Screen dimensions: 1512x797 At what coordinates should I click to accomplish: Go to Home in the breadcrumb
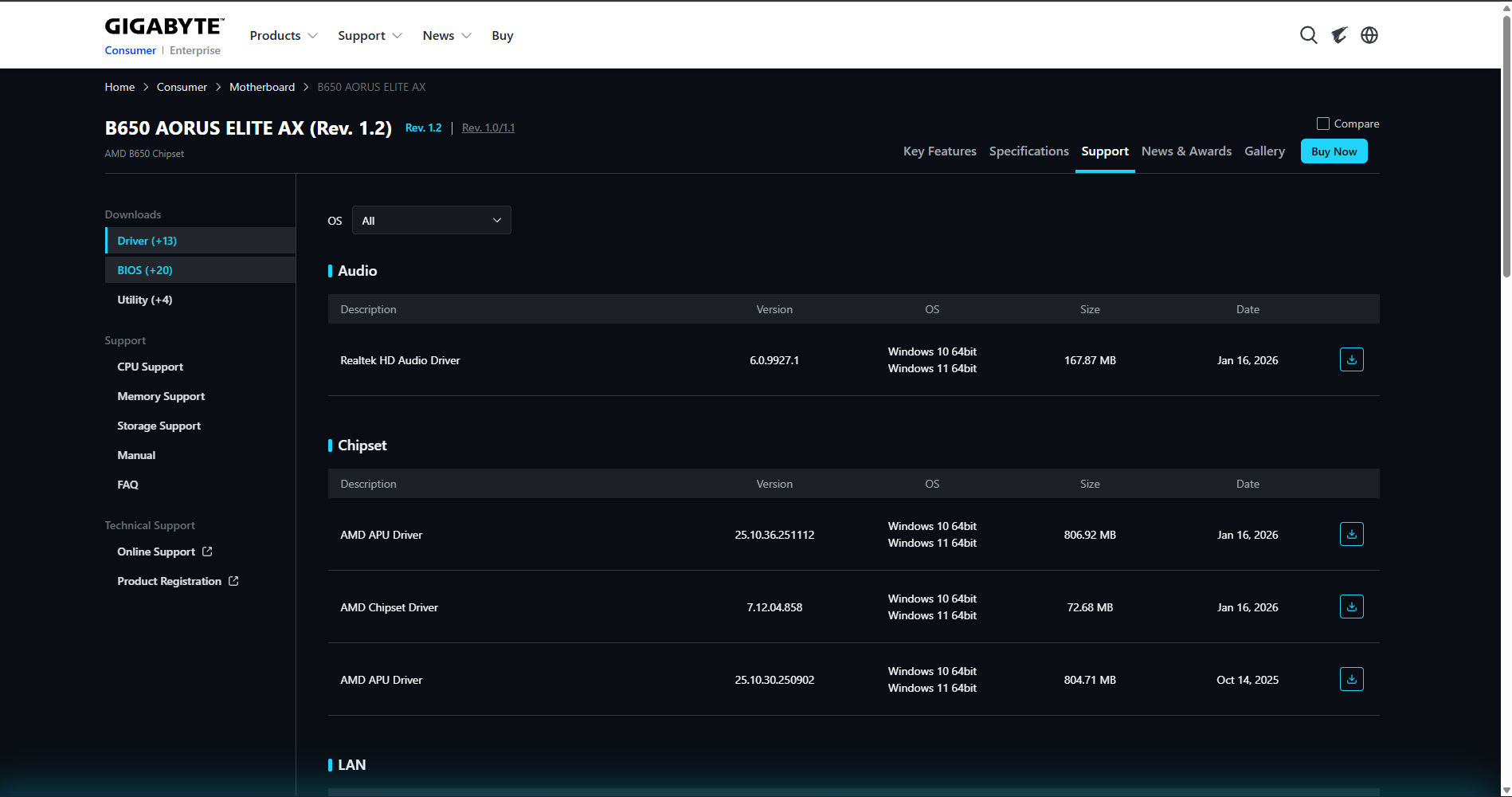(119, 87)
